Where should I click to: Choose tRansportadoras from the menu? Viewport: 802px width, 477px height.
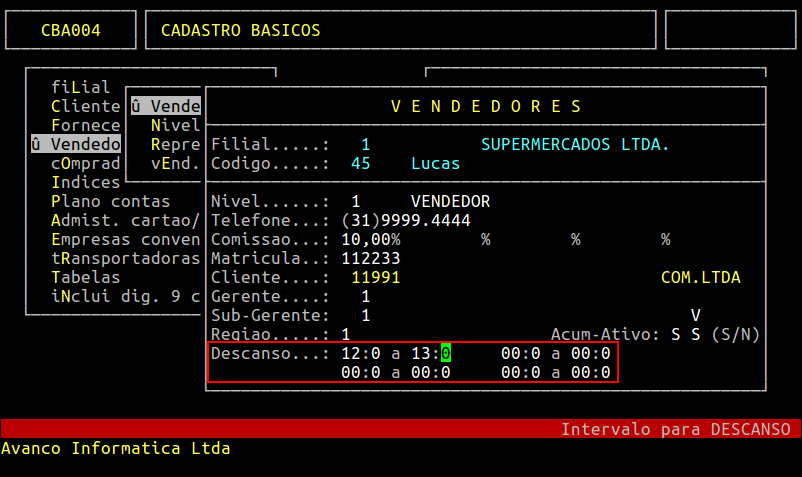(x=125, y=258)
